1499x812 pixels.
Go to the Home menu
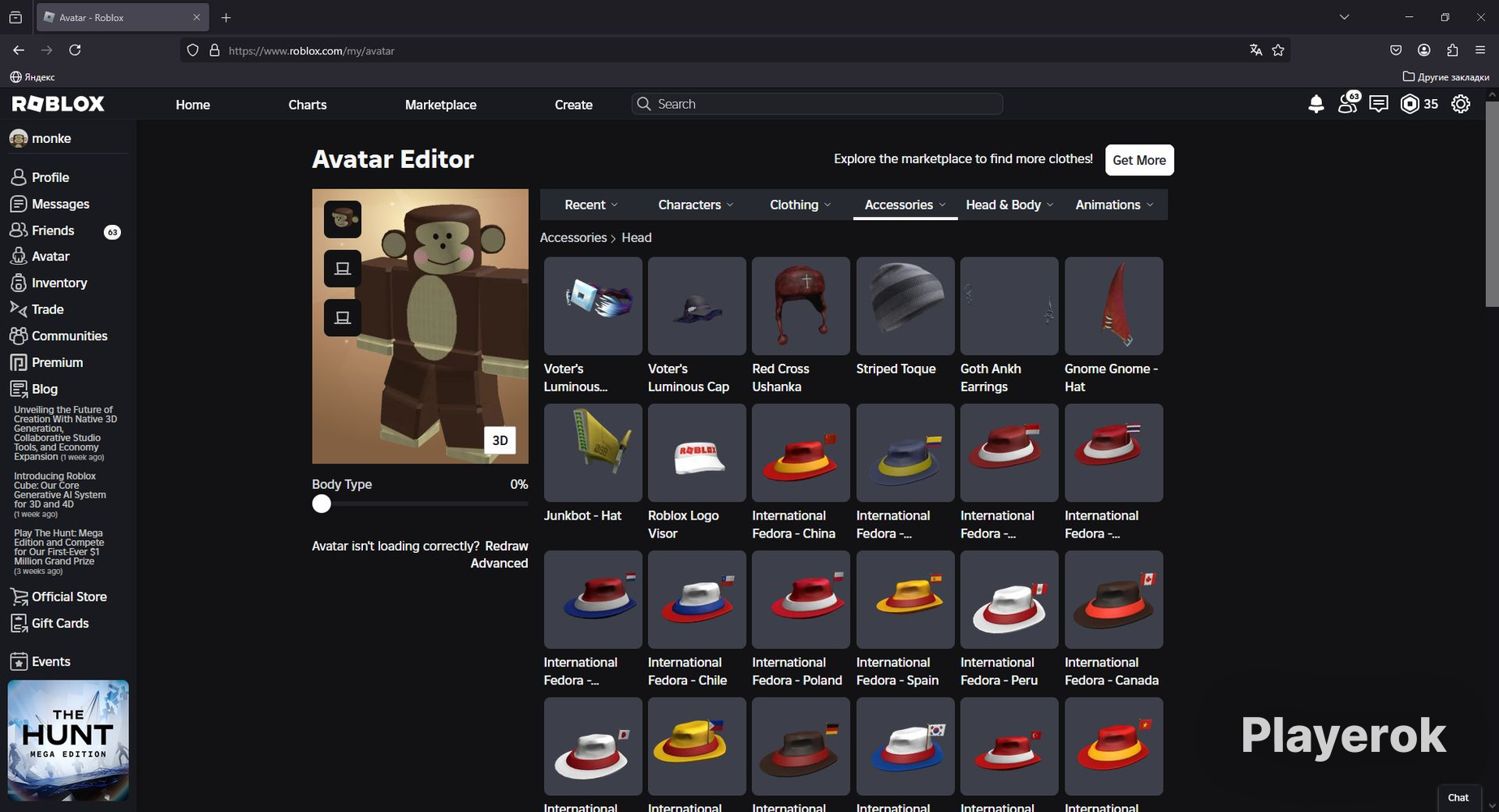192,105
